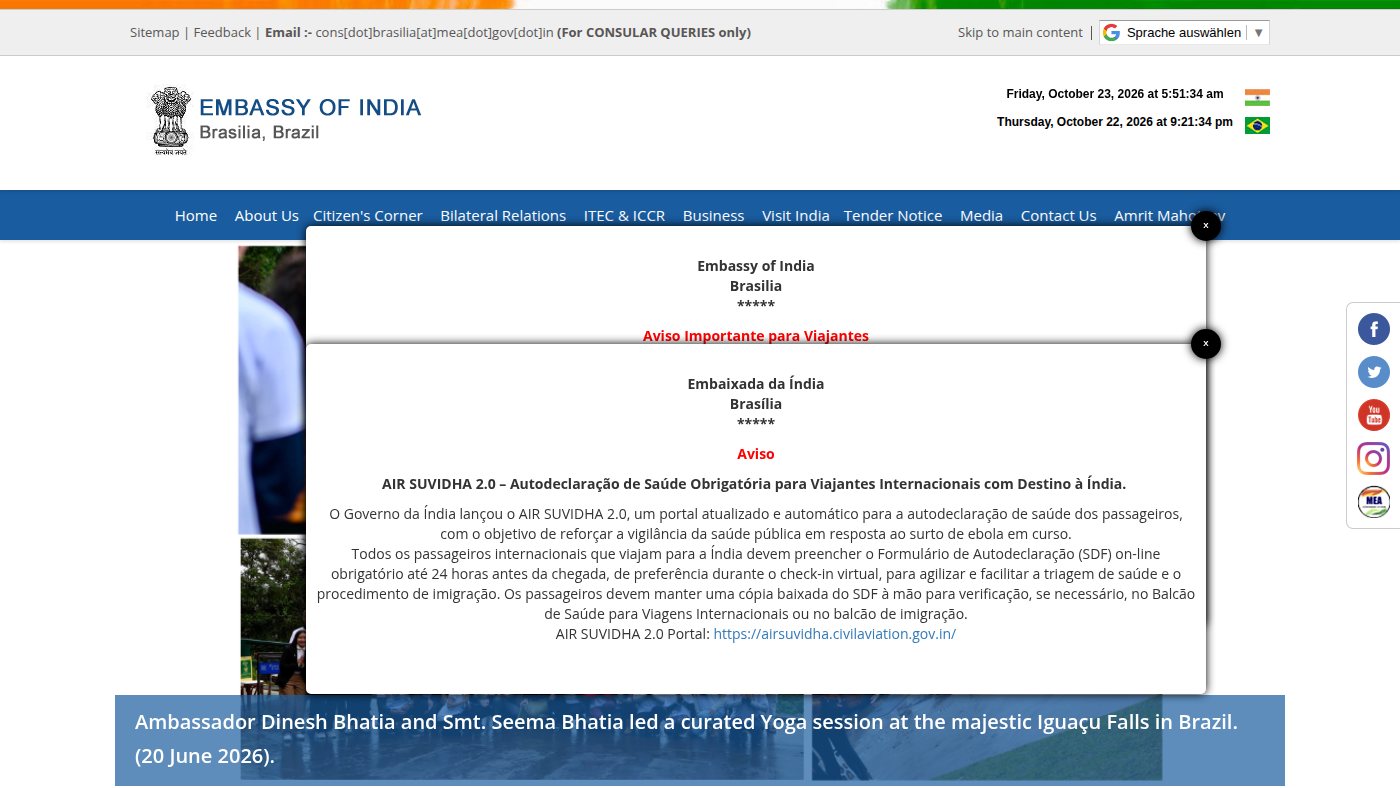Open the Business menu
1400x788 pixels.
pyautogui.click(x=713, y=215)
